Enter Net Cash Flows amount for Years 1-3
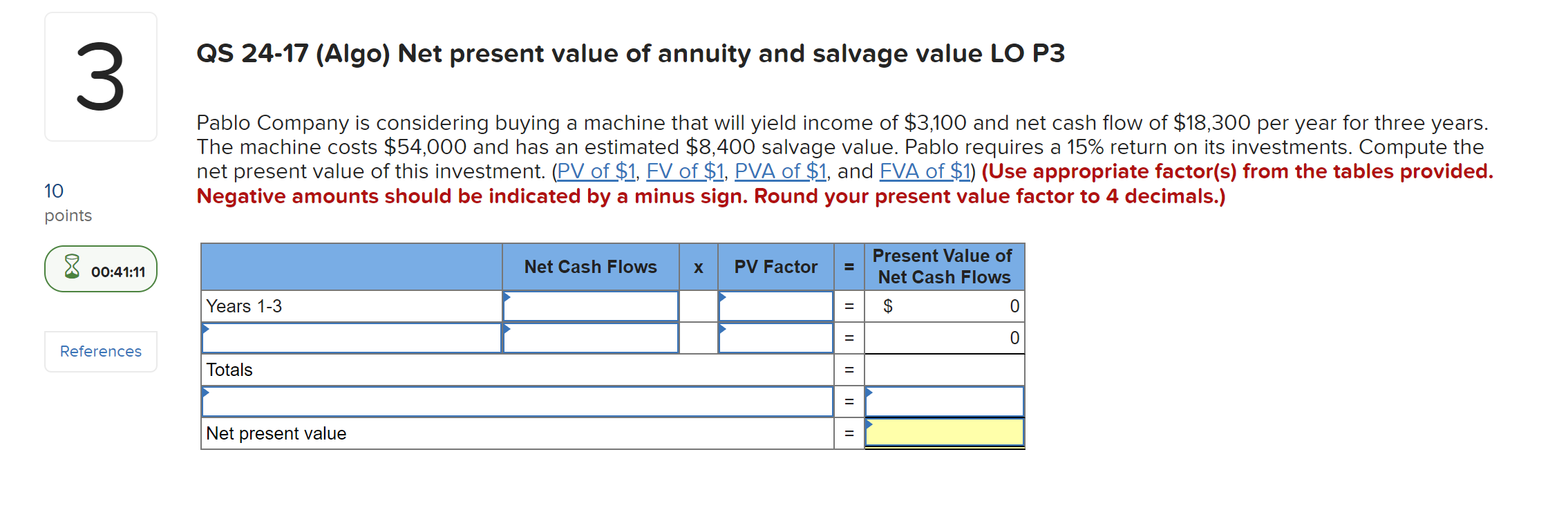Screen dimensions: 1568x528 pos(591,306)
